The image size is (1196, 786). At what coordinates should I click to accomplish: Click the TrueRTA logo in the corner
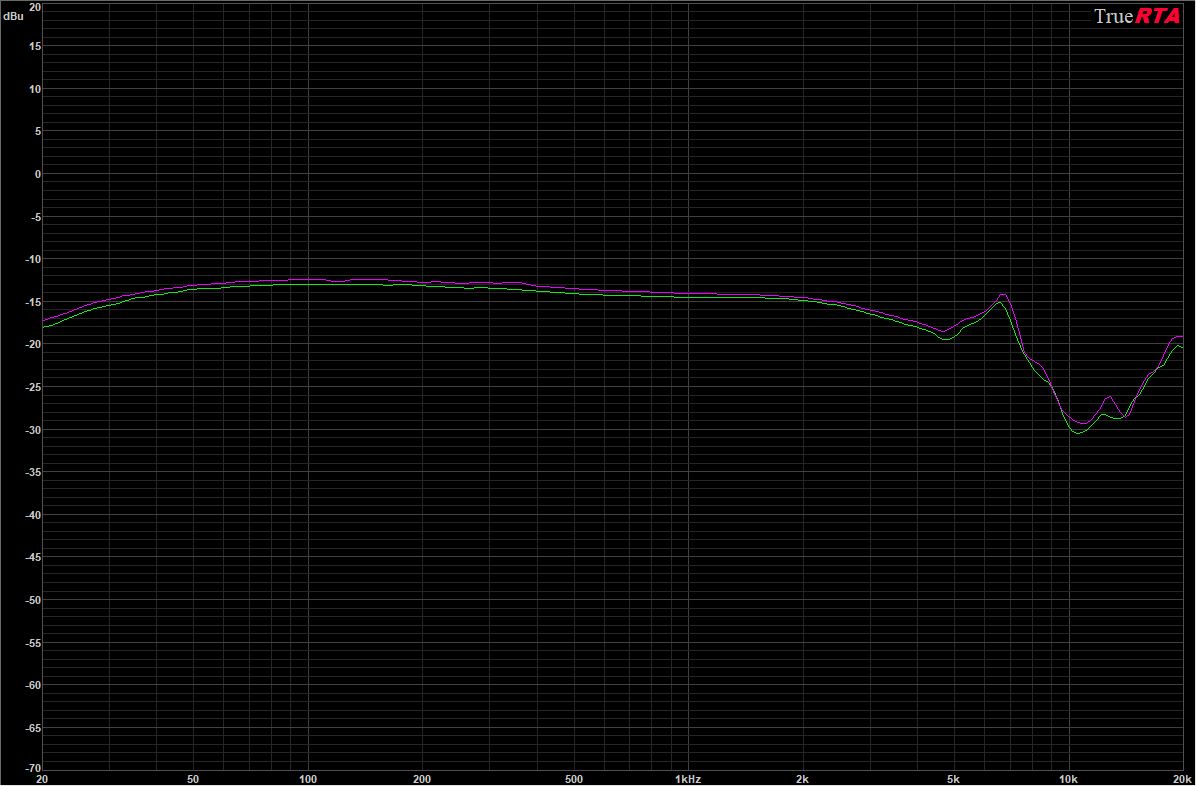pos(1137,17)
